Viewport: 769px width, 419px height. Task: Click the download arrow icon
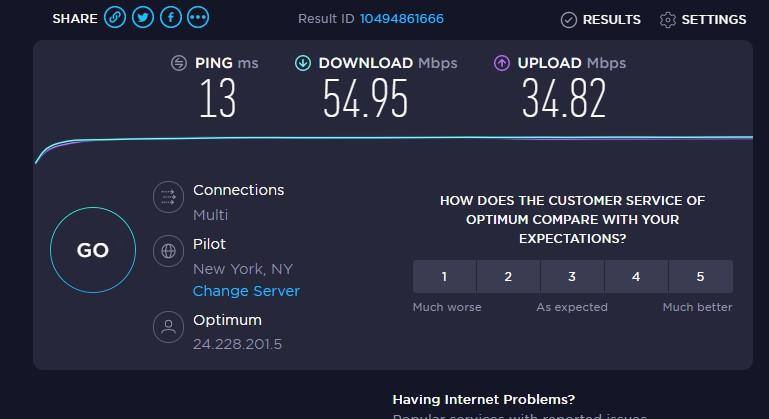point(303,63)
